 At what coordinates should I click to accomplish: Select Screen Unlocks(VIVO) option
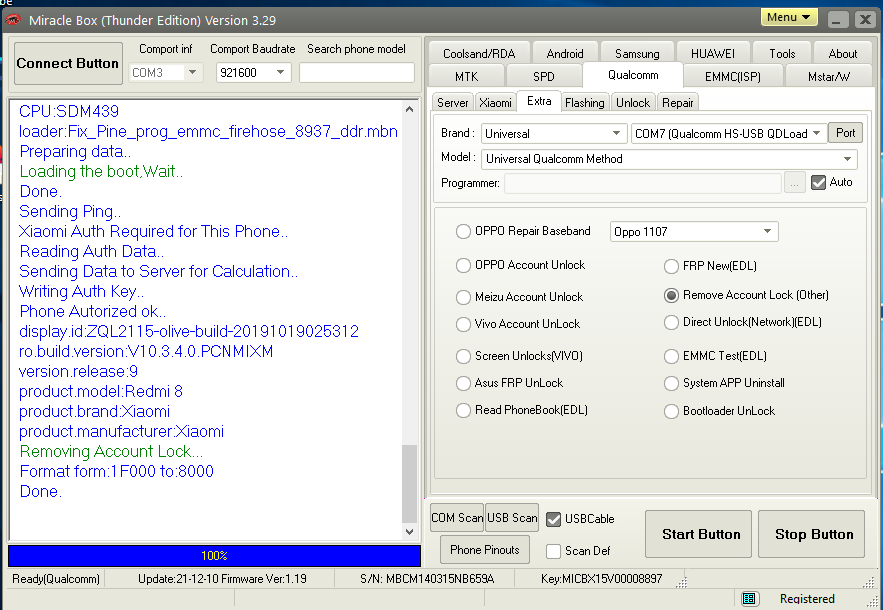coord(463,356)
